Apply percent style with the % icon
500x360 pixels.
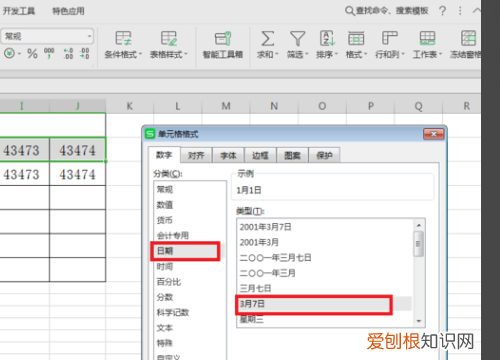click(x=32, y=53)
